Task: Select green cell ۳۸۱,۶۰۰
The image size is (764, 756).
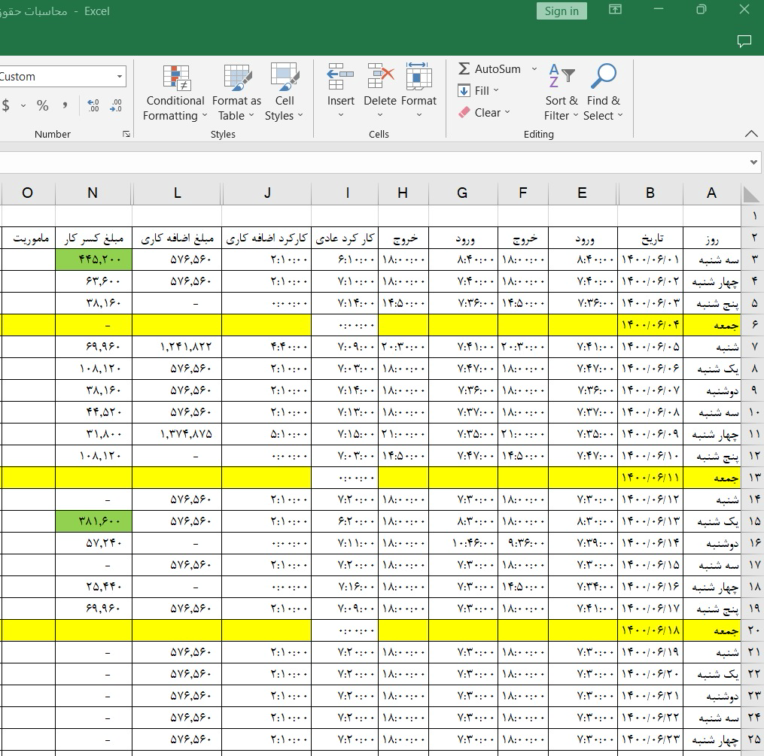Action: click(x=94, y=521)
